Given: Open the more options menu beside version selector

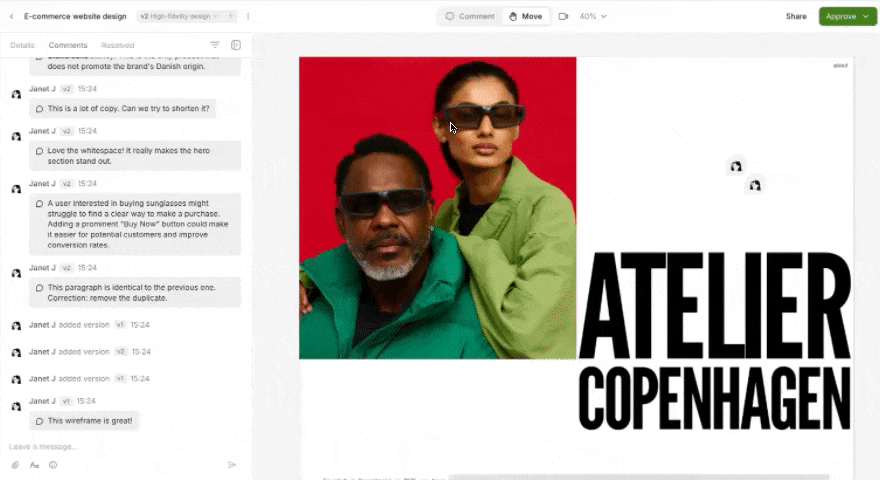Looking at the screenshot, I should point(248,16).
